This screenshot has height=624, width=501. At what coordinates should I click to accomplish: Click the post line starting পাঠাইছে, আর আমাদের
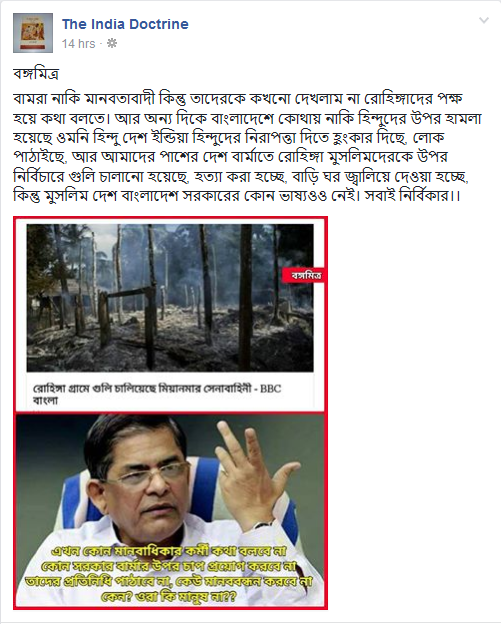coord(231,156)
